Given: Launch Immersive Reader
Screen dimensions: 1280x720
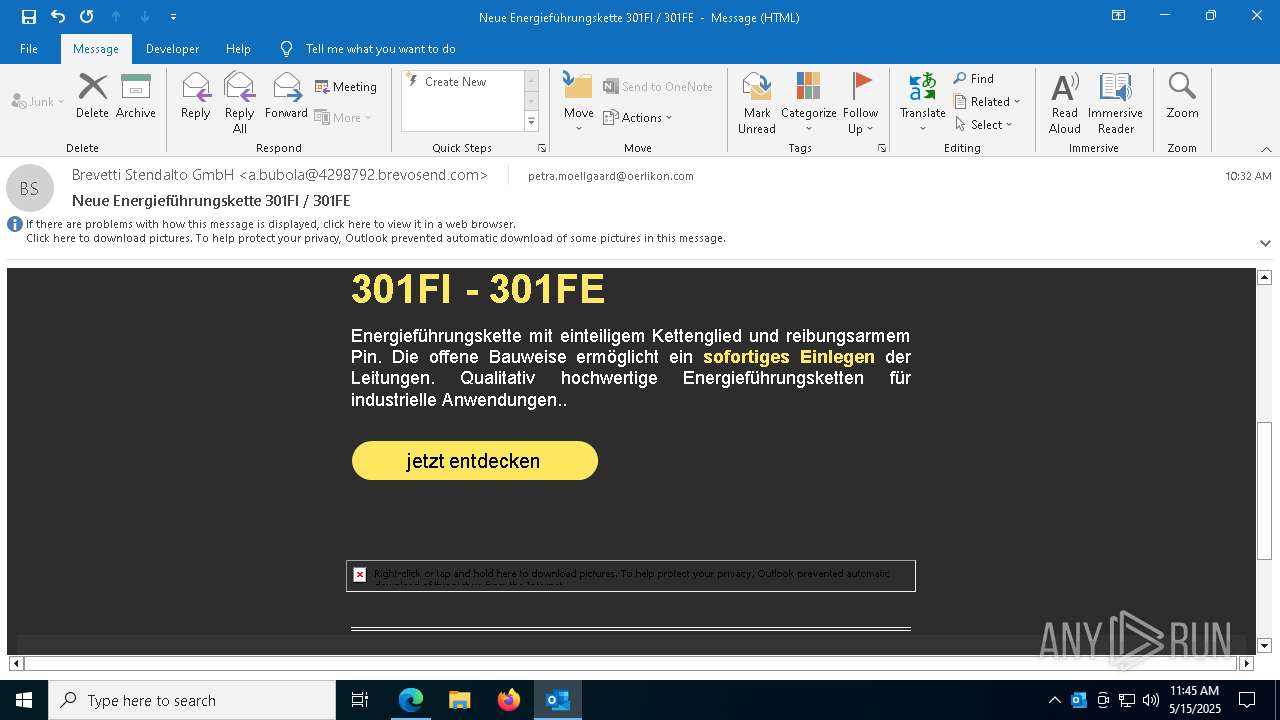Looking at the screenshot, I should point(1115,103).
